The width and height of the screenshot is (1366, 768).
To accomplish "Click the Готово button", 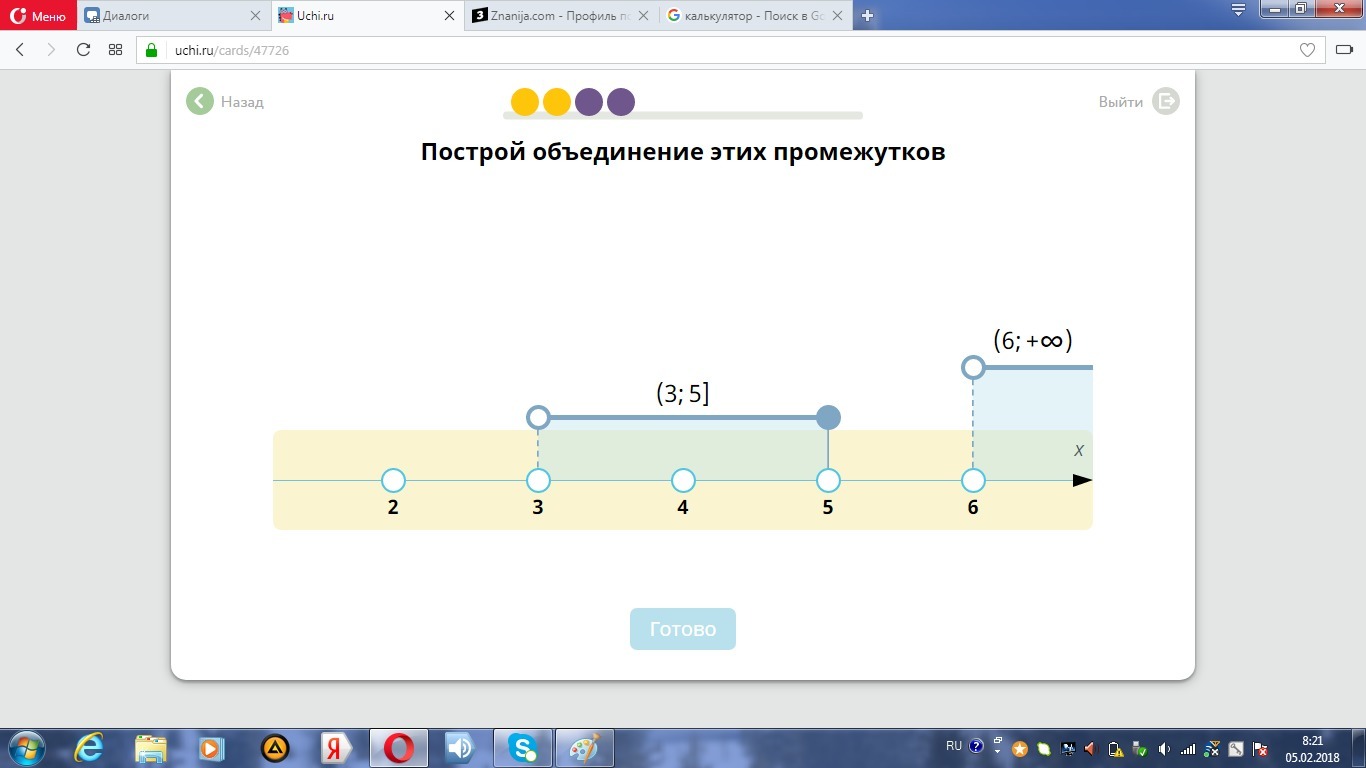I will click(683, 629).
